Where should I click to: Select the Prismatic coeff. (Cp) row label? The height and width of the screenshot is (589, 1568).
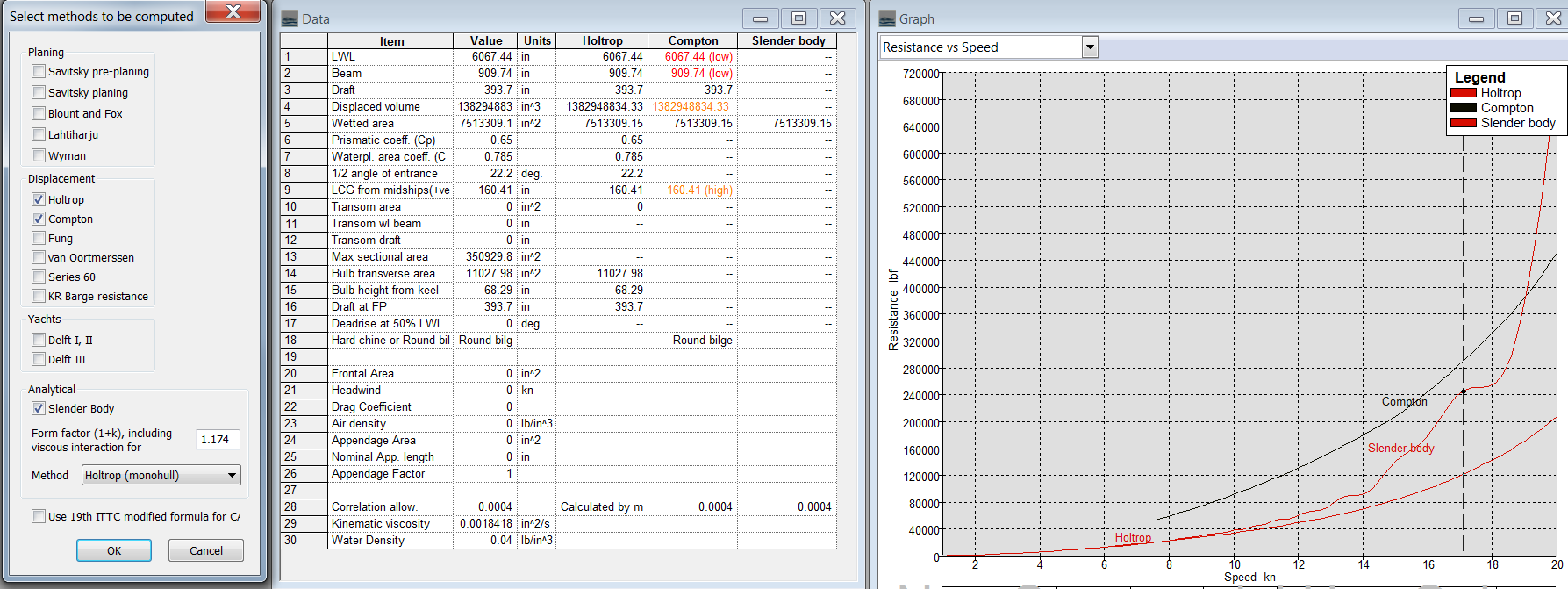pos(390,140)
